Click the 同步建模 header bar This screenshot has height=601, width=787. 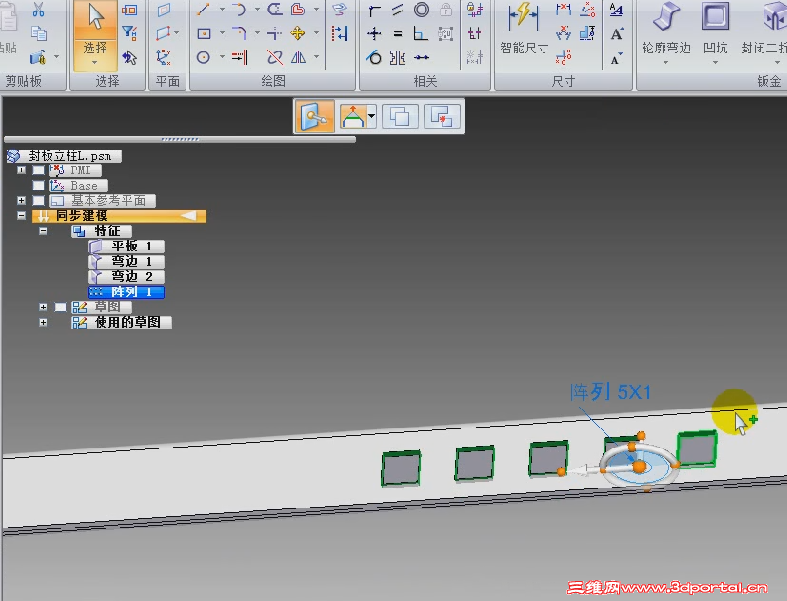point(119,216)
